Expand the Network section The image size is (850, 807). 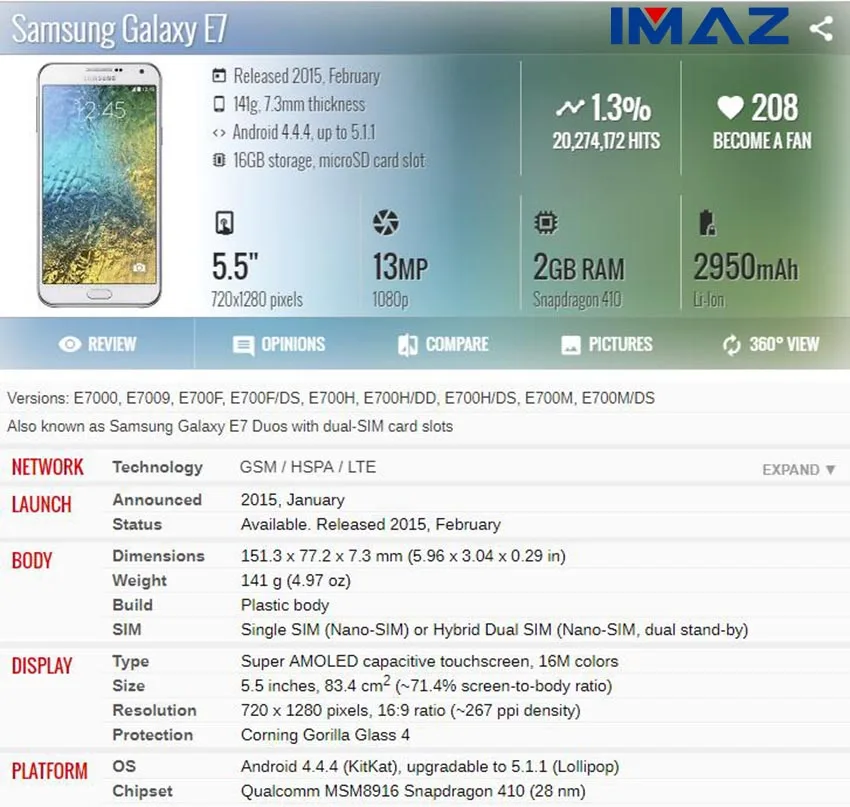tap(799, 469)
